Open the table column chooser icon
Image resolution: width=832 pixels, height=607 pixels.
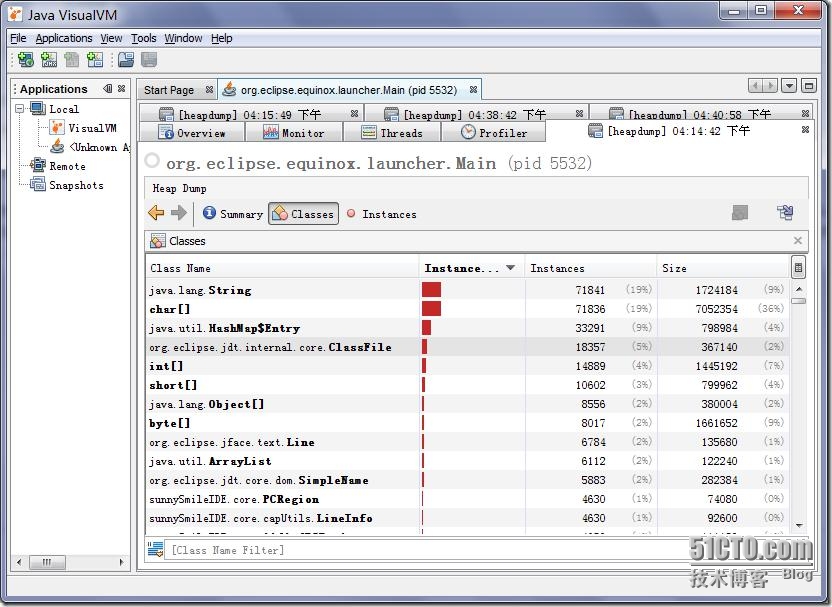pos(798,267)
